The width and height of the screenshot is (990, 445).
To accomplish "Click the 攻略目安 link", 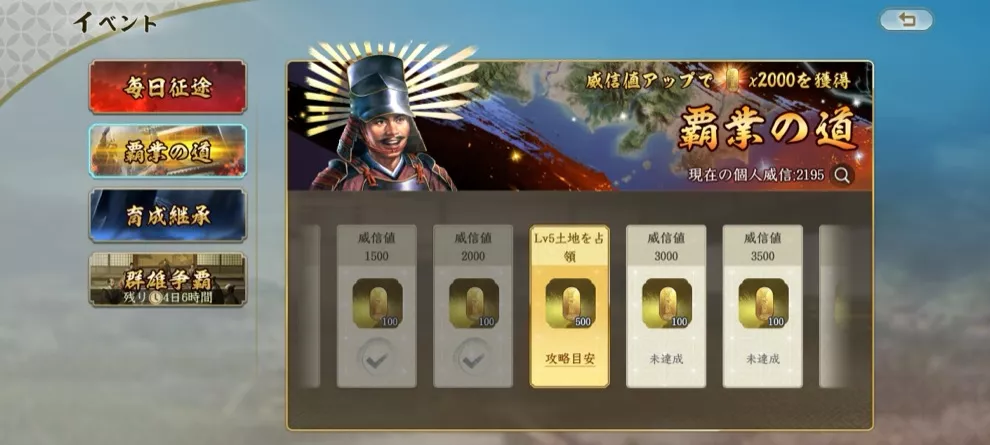I will [570, 359].
